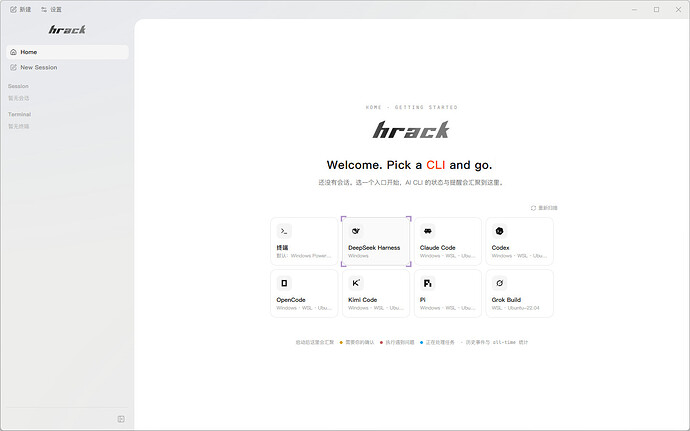Click the 需要你的确认 orange legend item
The width and height of the screenshot is (690, 431).
357,342
